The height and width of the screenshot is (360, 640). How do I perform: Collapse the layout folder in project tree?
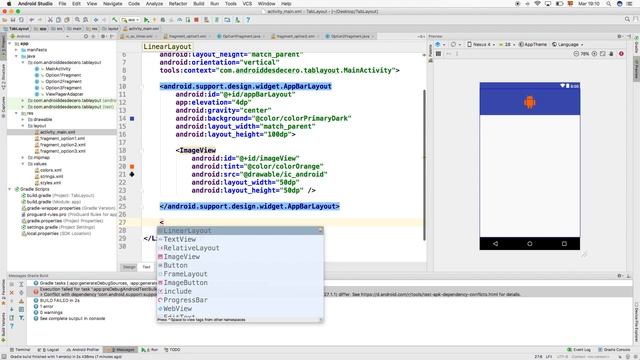coord(23,126)
